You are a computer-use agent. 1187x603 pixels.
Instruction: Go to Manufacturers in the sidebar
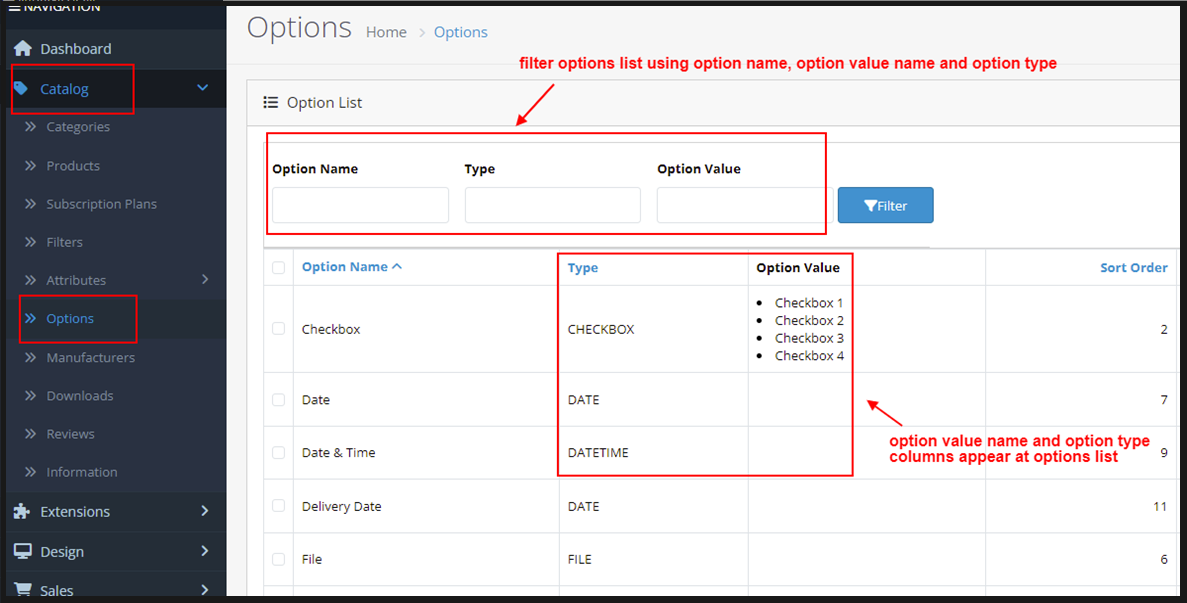[90, 357]
